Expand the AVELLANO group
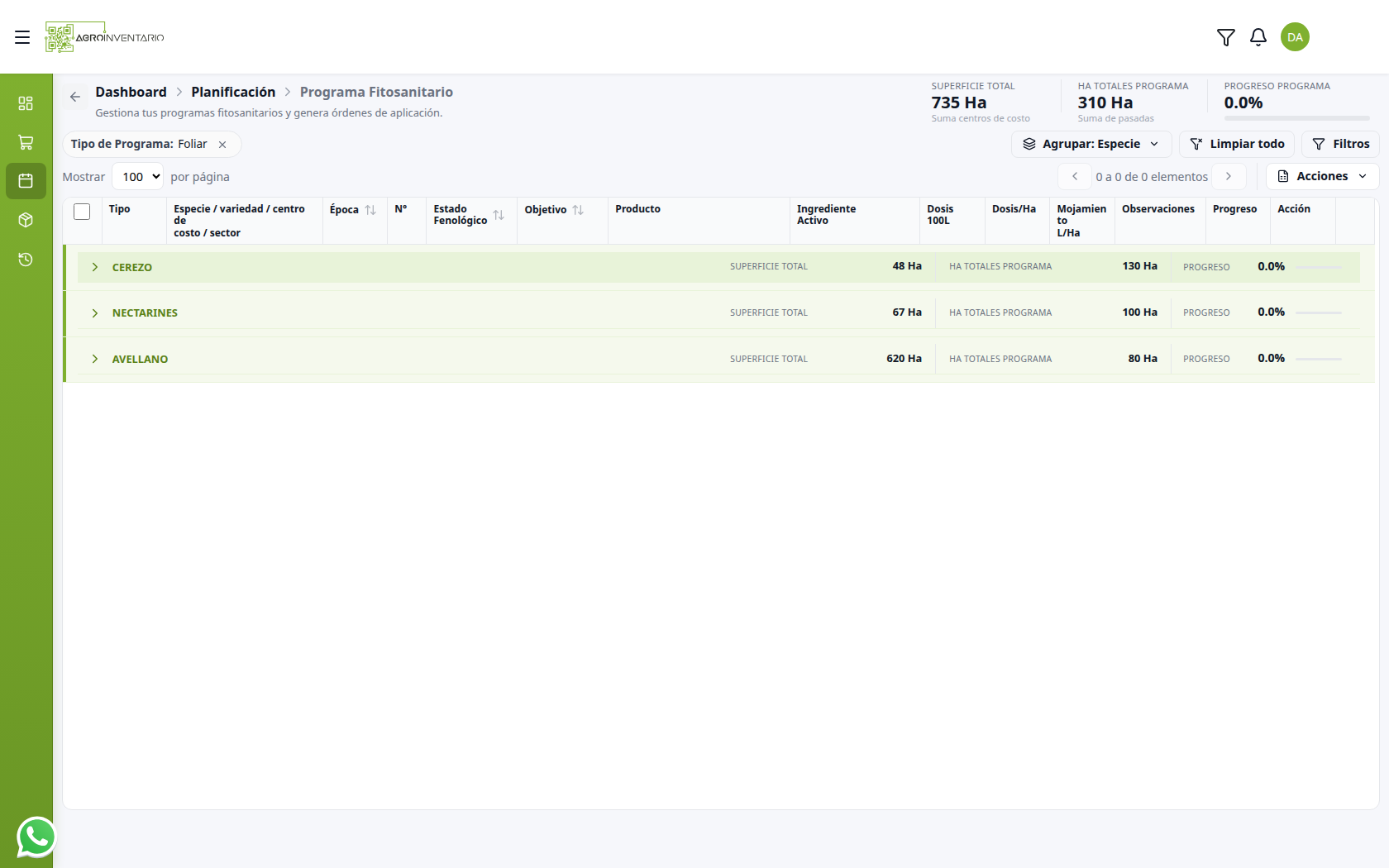The height and width of the screenshot is (868, 1389). (95, 359)
